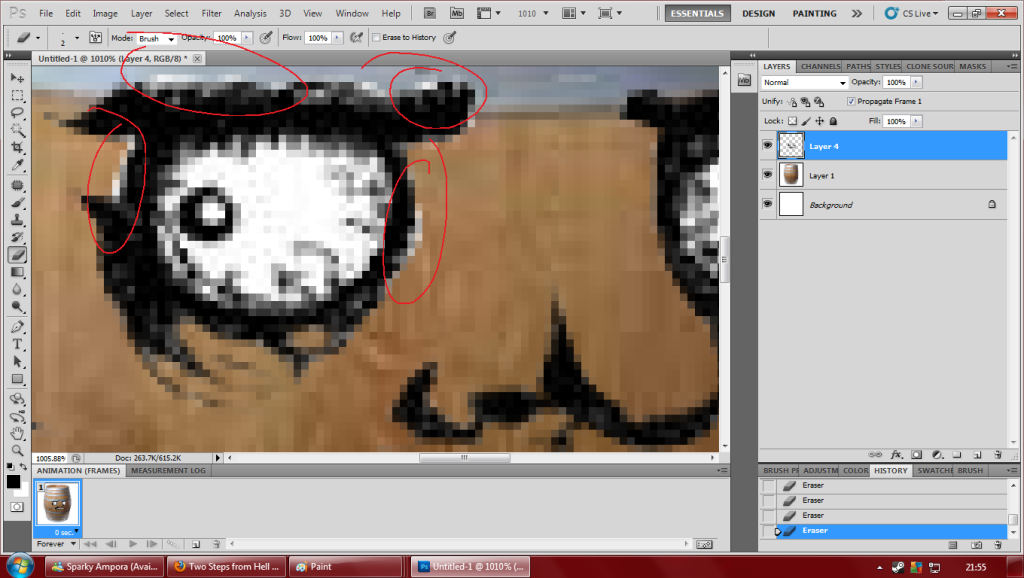Select the Eraser tool in the toolbox
The width and height of the screenshot is (1024, 578).
pos(17,255)
